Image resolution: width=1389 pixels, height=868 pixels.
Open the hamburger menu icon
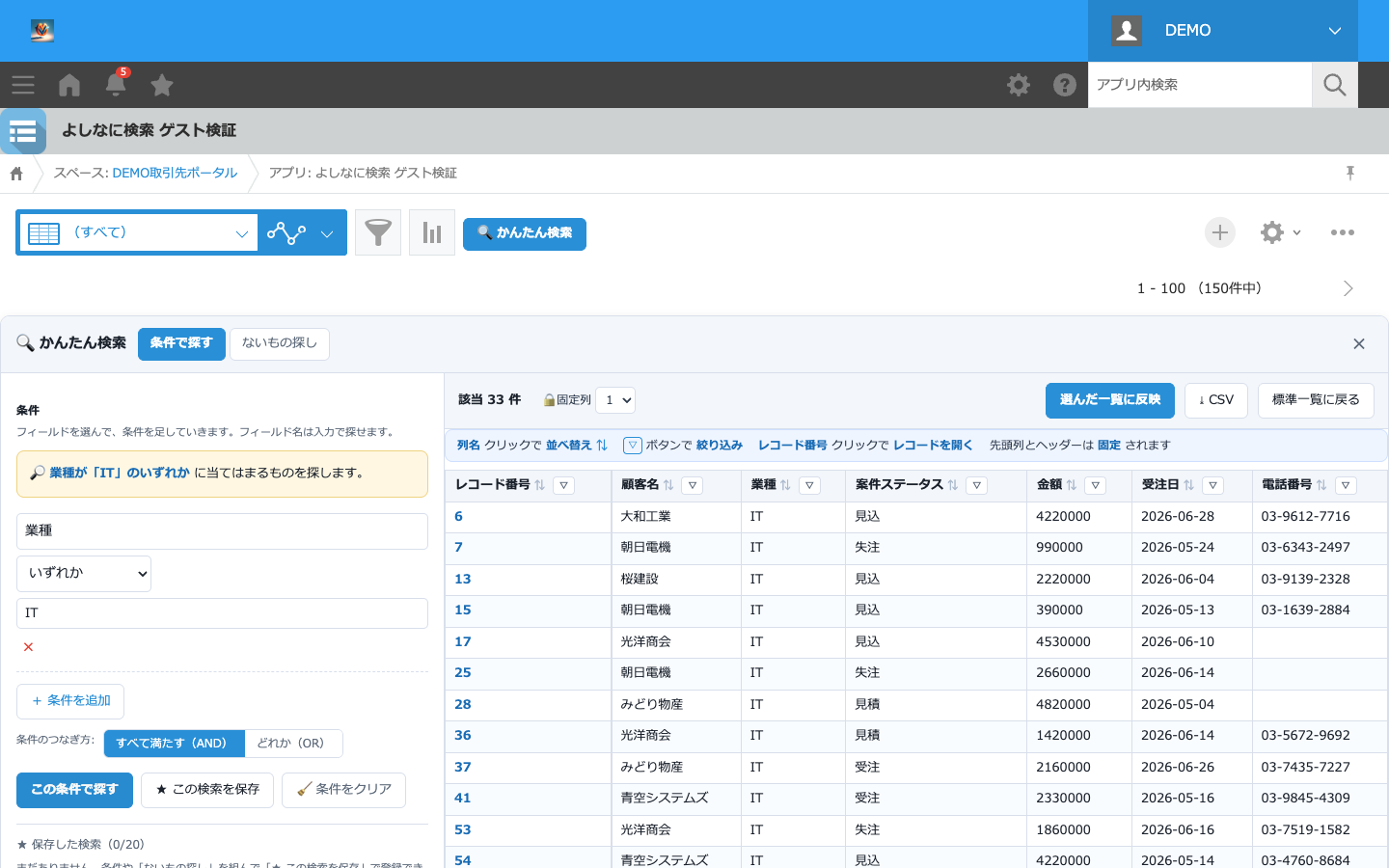click(x=23, y=85)
